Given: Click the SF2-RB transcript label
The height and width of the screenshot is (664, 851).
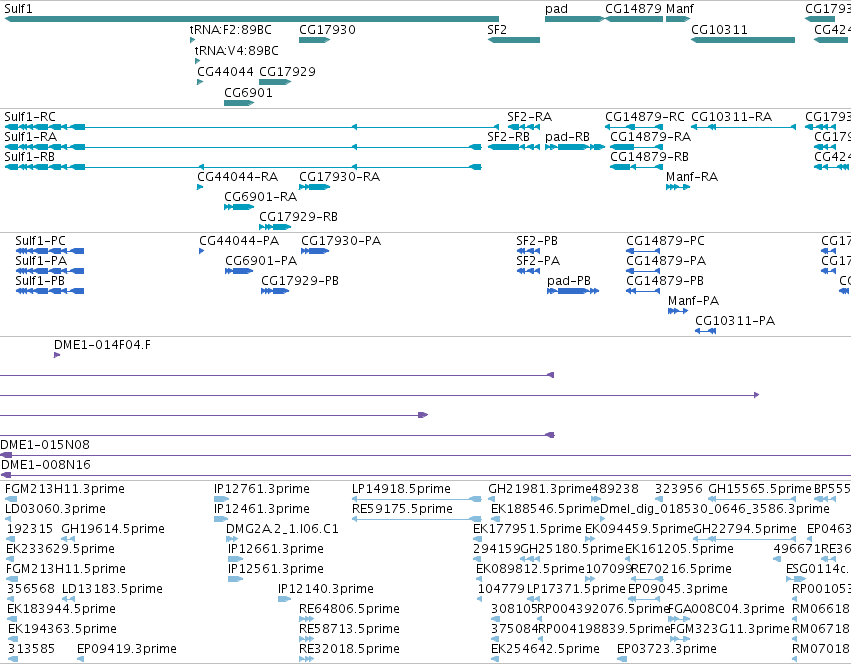Looking at the screenshot, I should (x=509, y=136).
